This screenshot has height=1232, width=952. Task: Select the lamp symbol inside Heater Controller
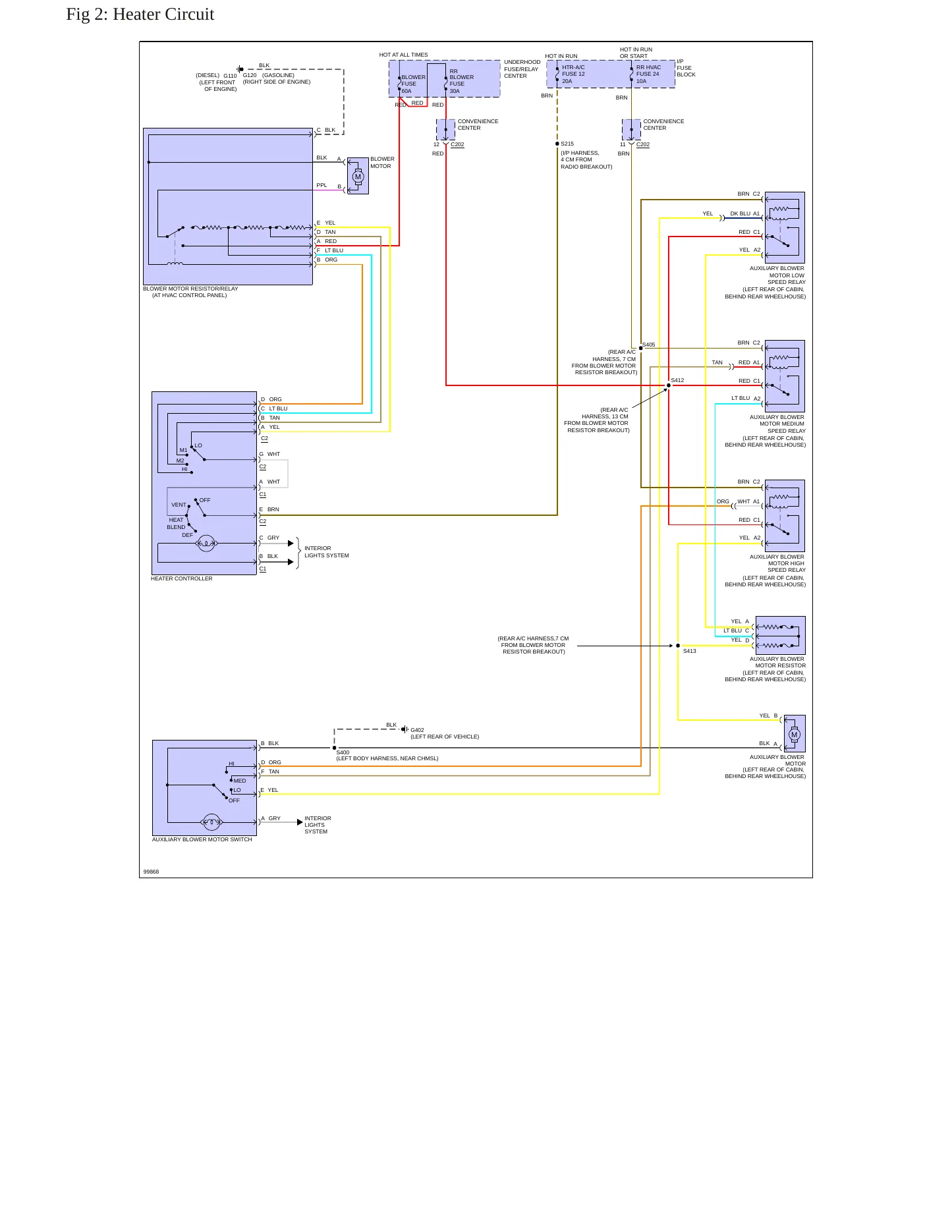click(206, 544)
